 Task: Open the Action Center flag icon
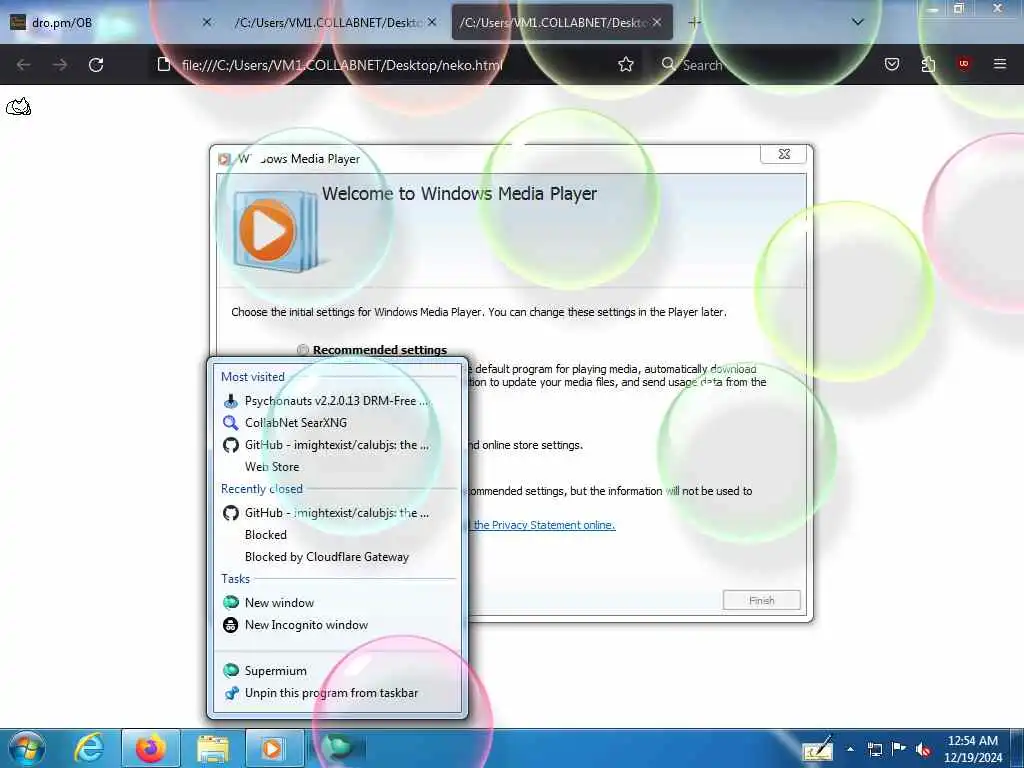899,749
